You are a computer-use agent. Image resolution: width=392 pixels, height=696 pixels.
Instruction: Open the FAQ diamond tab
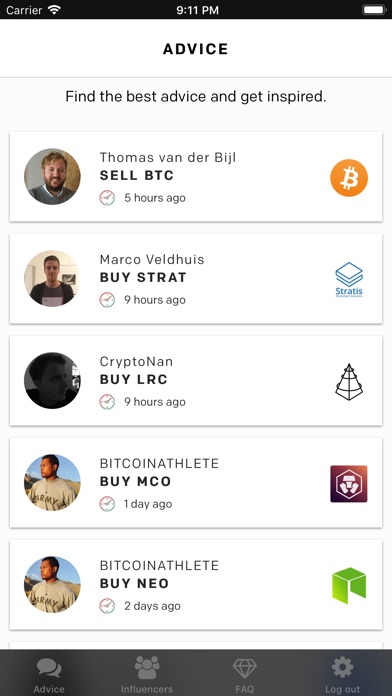coord(245,676)
